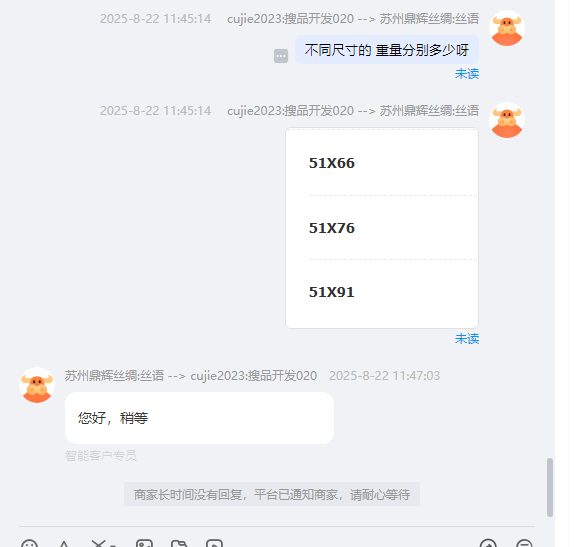Click the send file folder icon

pos(179,544)
